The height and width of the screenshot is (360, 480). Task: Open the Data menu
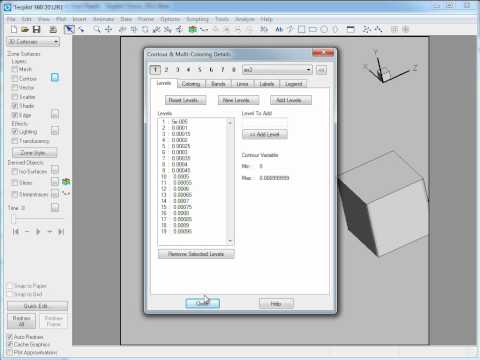point(126,19)
